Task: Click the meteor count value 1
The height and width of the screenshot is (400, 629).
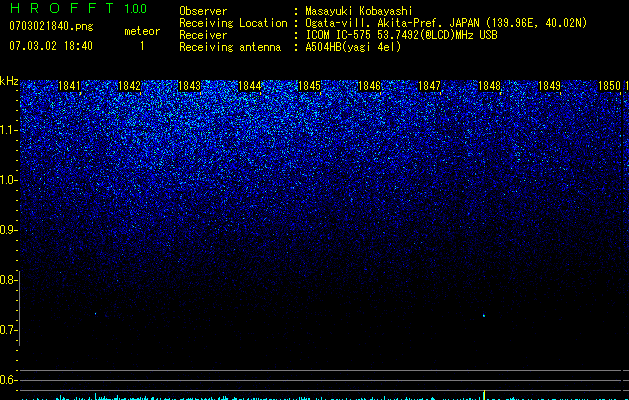Action: tap(142, 46)
